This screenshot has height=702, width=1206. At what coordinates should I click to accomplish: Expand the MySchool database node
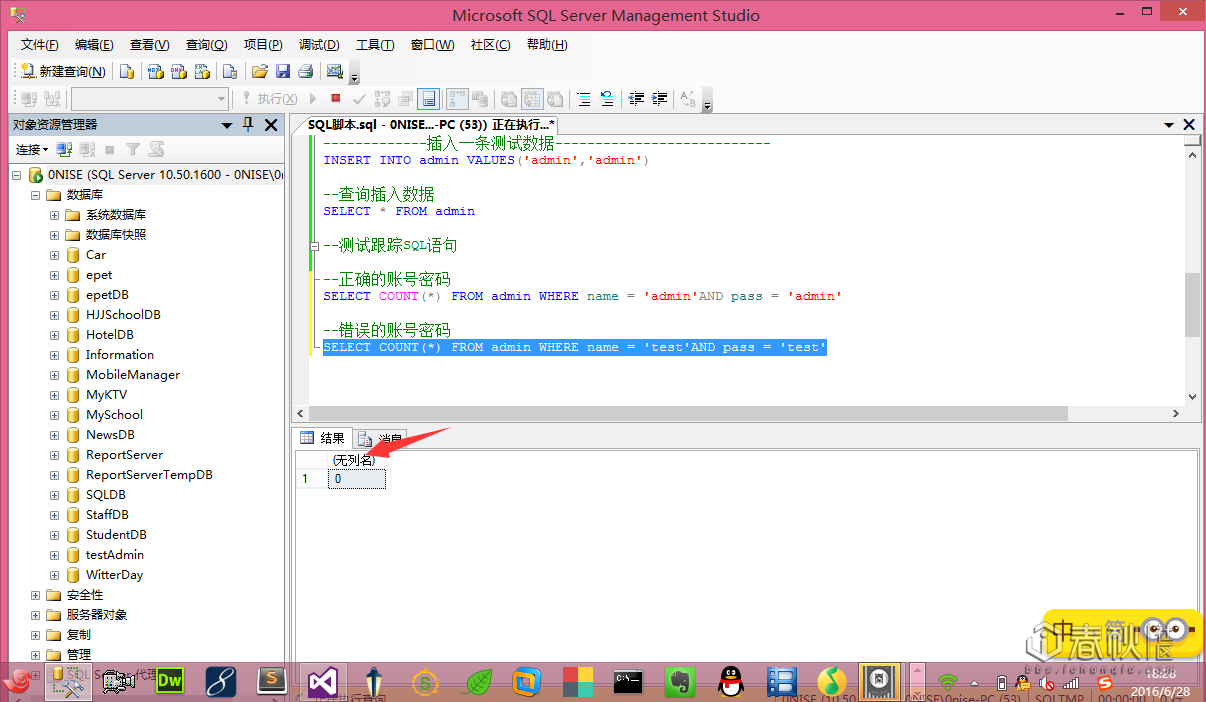(55, 415)
